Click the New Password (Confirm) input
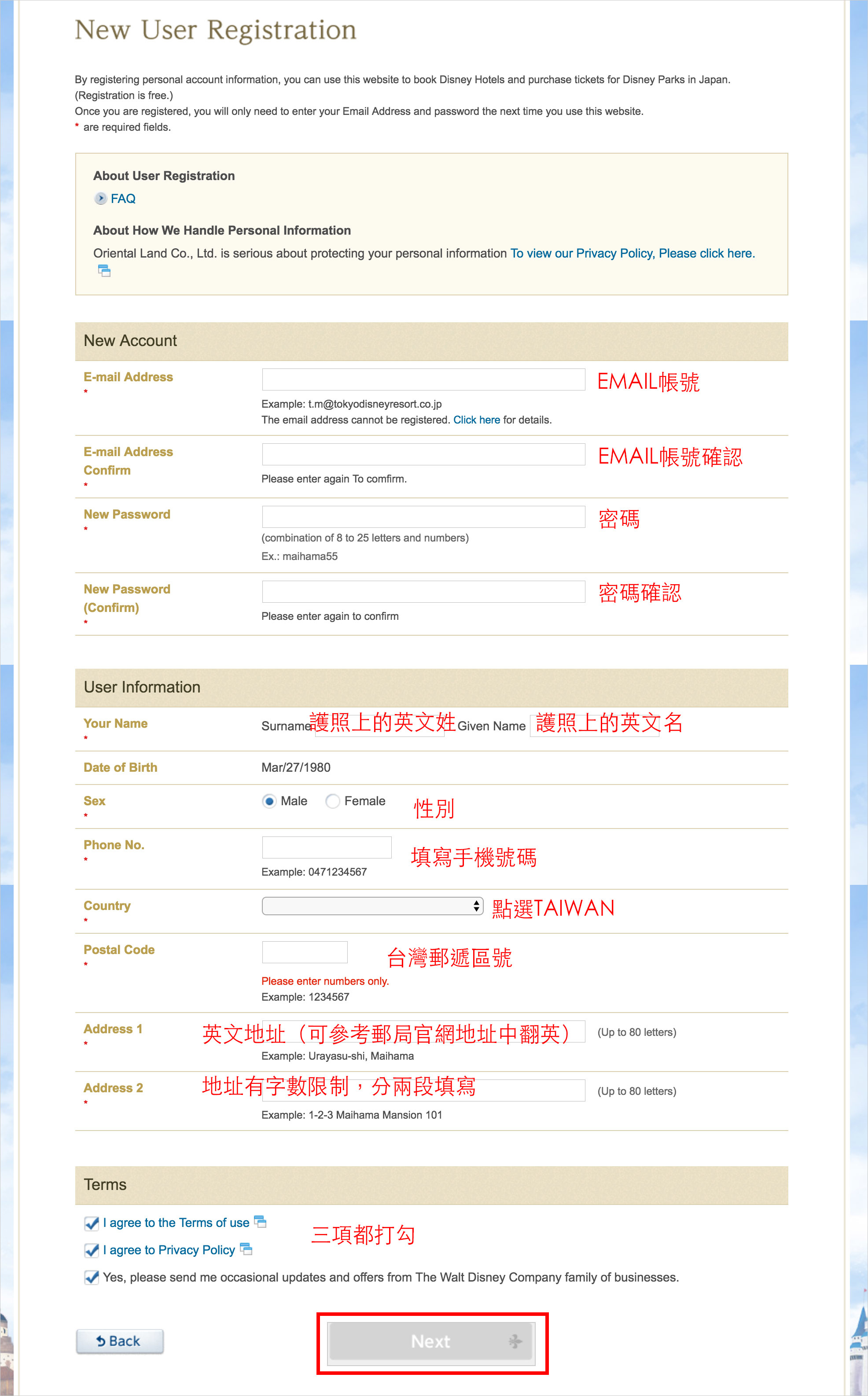 pyautogui.click(x=423, y=591)
